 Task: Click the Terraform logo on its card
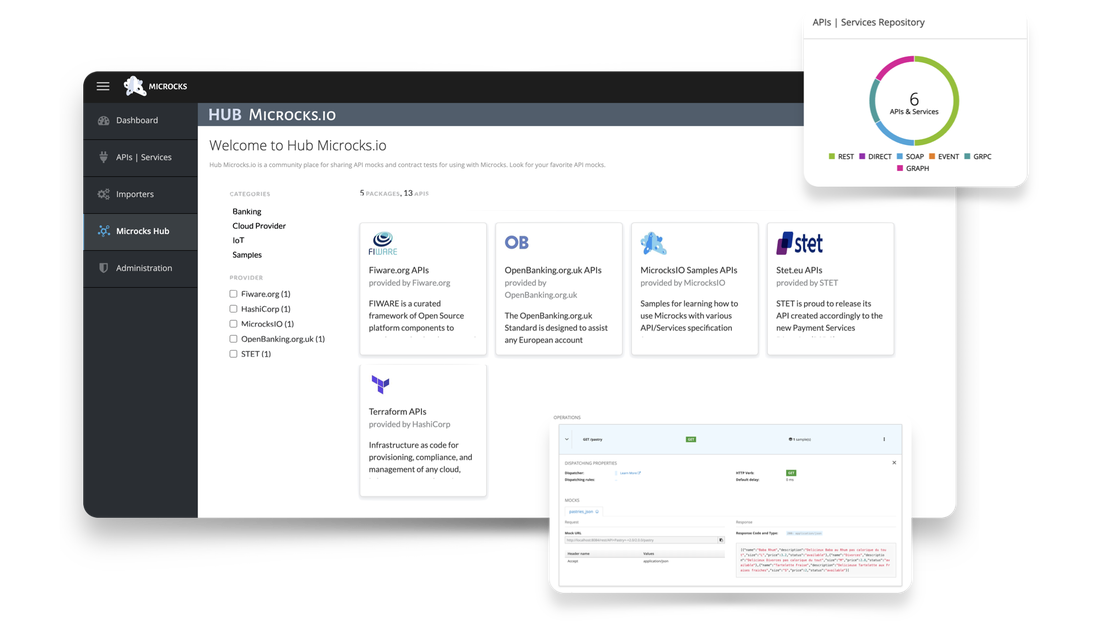click(x=380, y=383)
